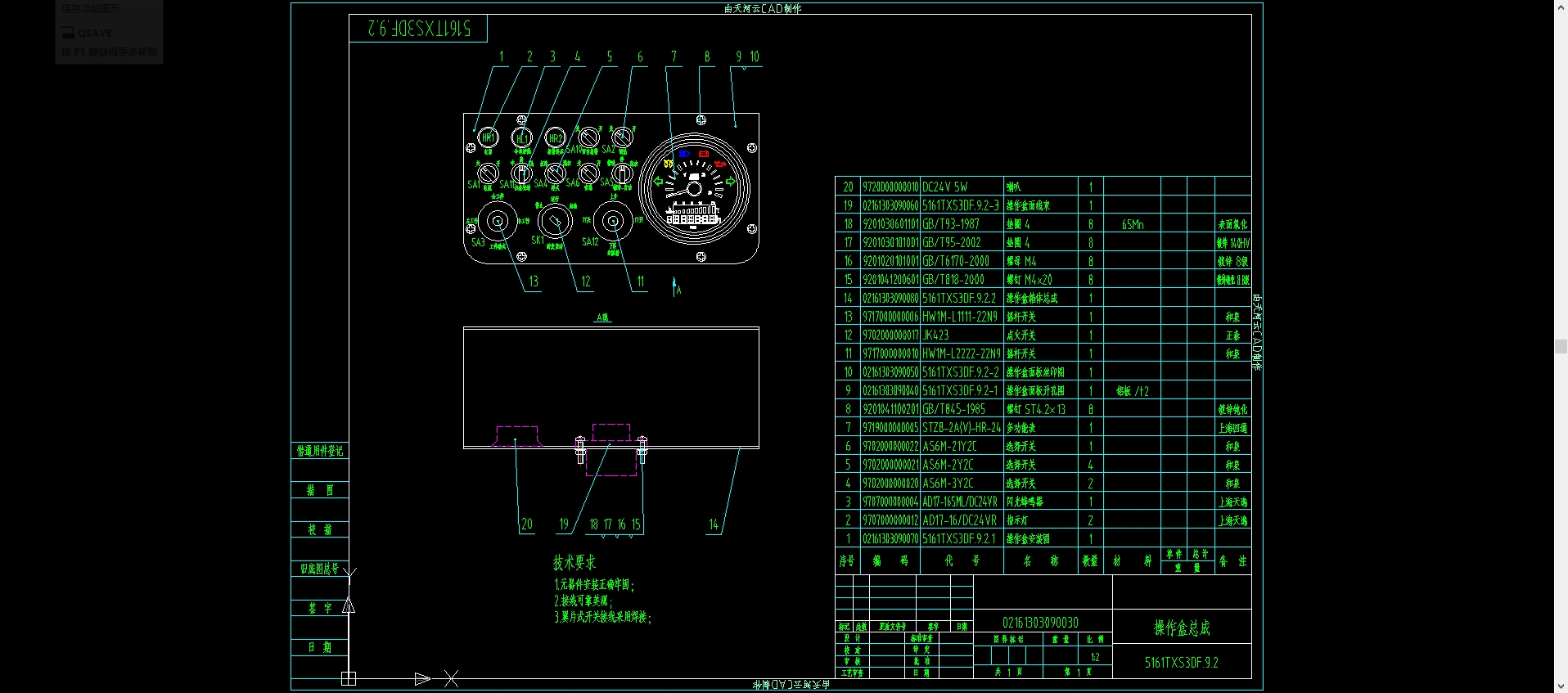Click the vertical scrollbar thumb

tap(1561, 347)
